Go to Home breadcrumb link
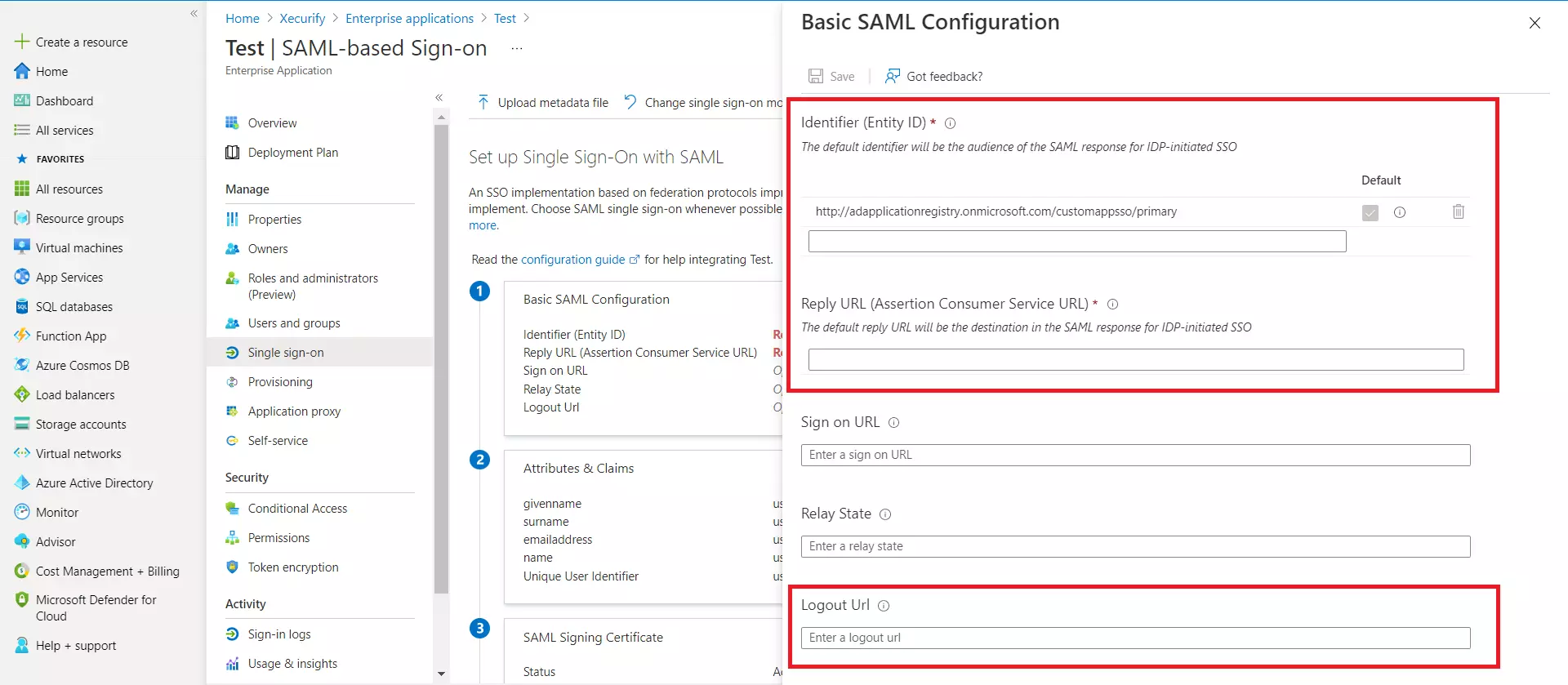The height and width of the screenshot is (685, 1568). coord(242,18)
